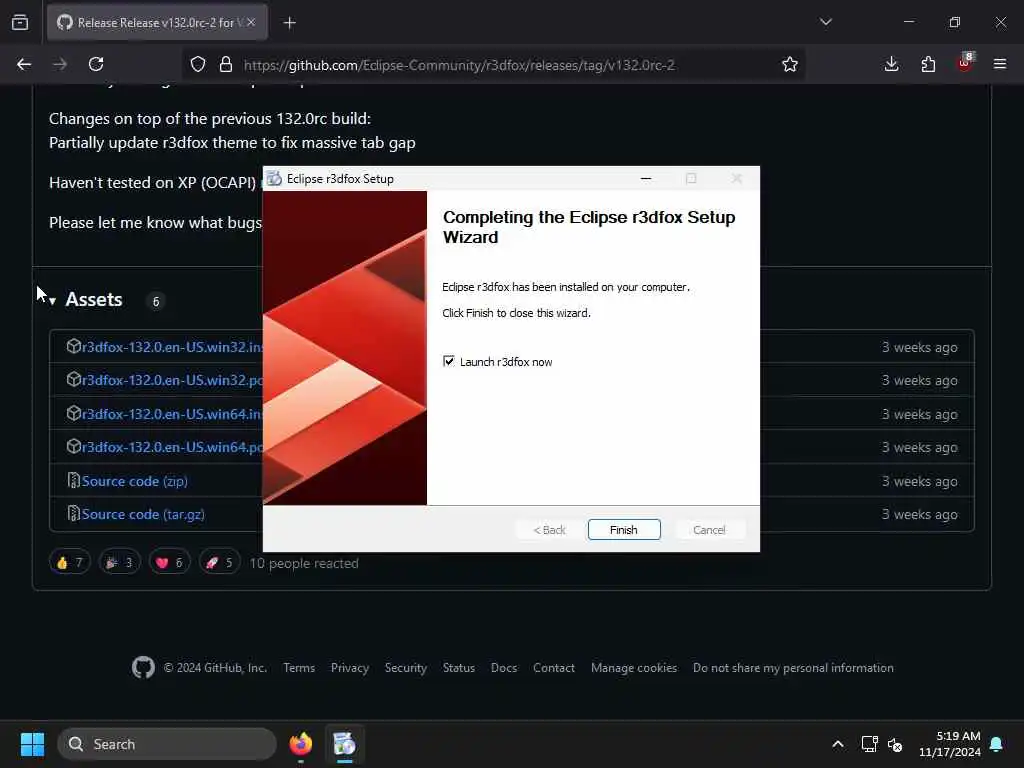Click the thumbs up reaction with 7

70,562
